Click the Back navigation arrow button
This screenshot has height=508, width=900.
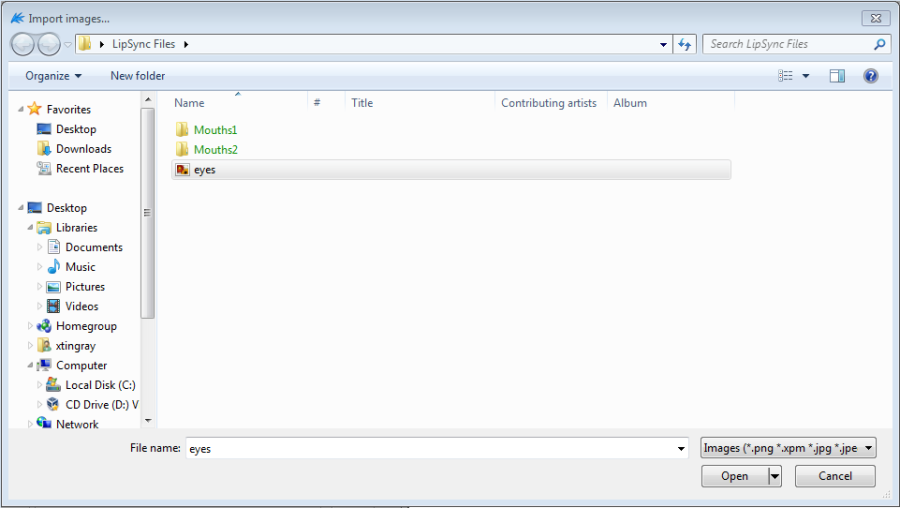(22, 44)
